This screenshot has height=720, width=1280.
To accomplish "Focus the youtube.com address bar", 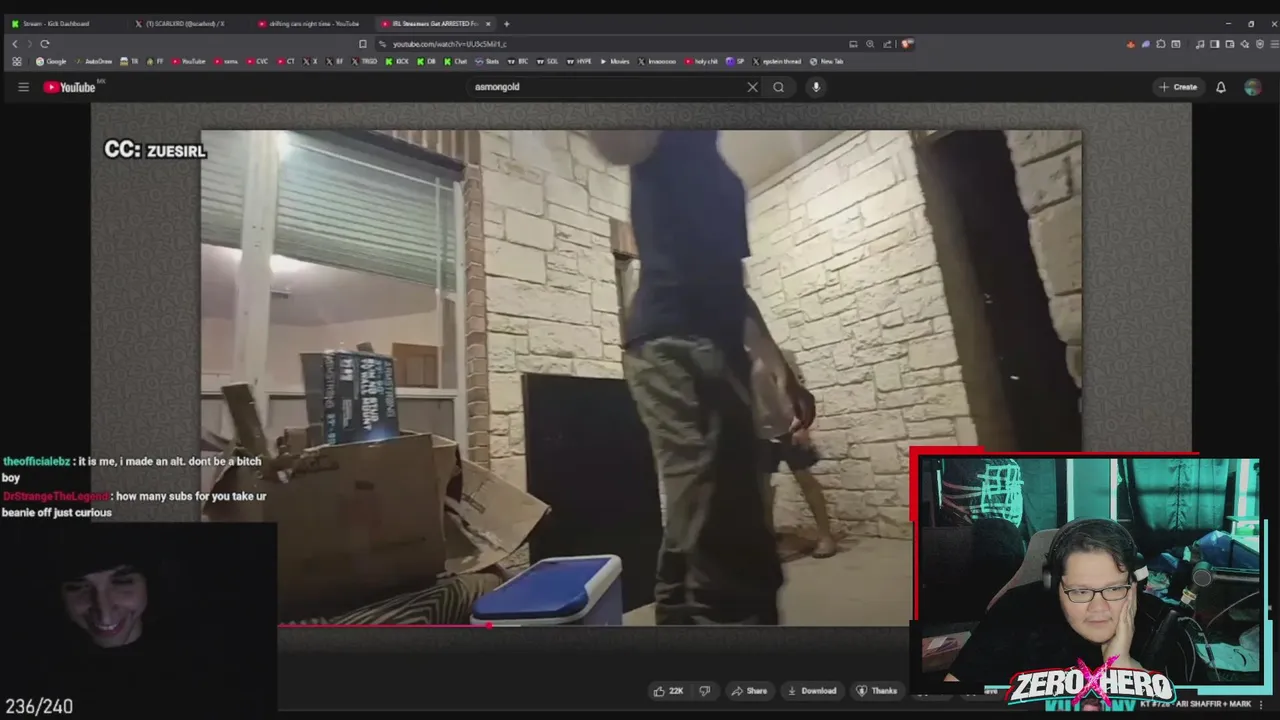I will 610,44.
